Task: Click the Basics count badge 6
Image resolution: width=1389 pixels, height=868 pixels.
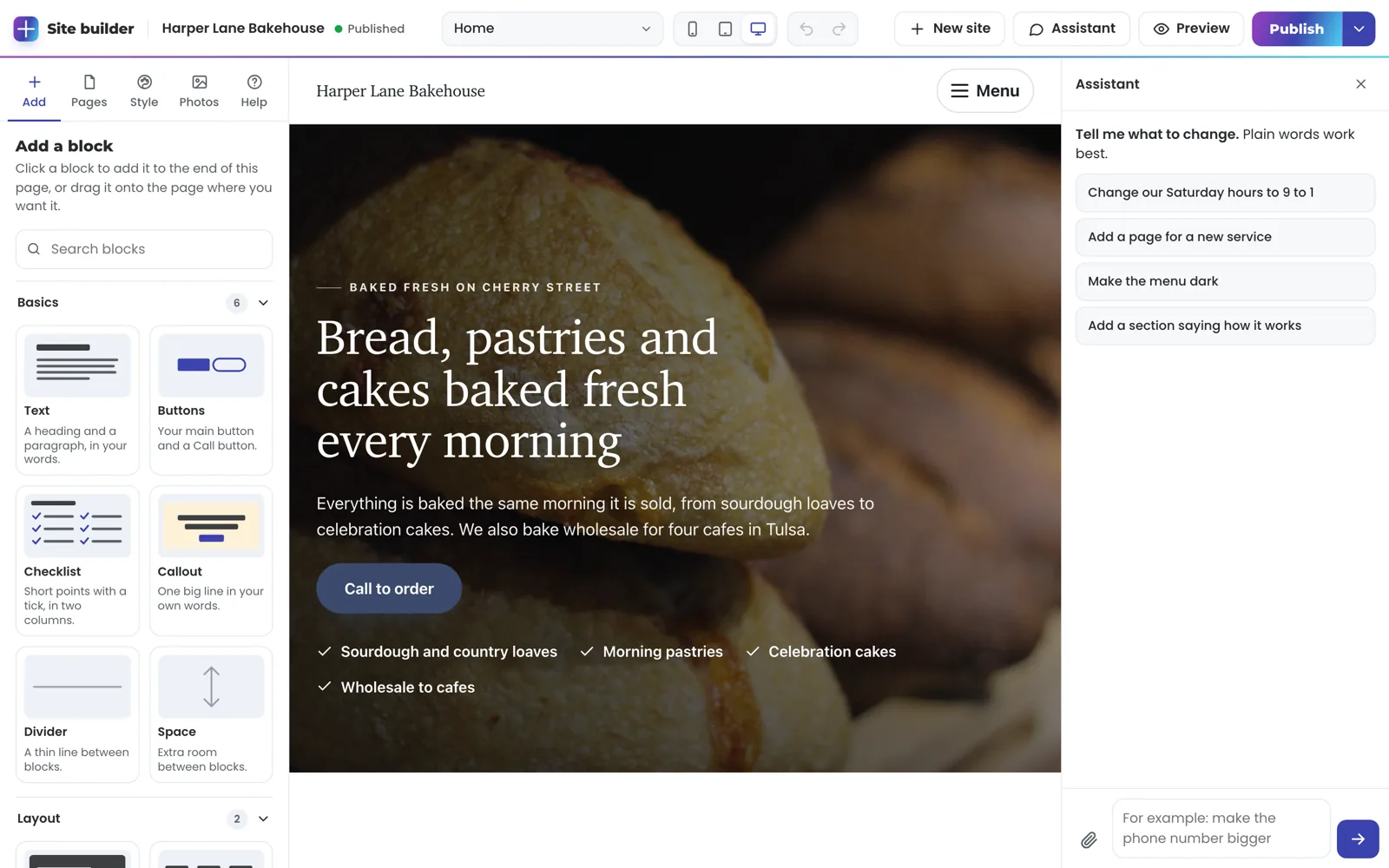Action: pos(236,303)
